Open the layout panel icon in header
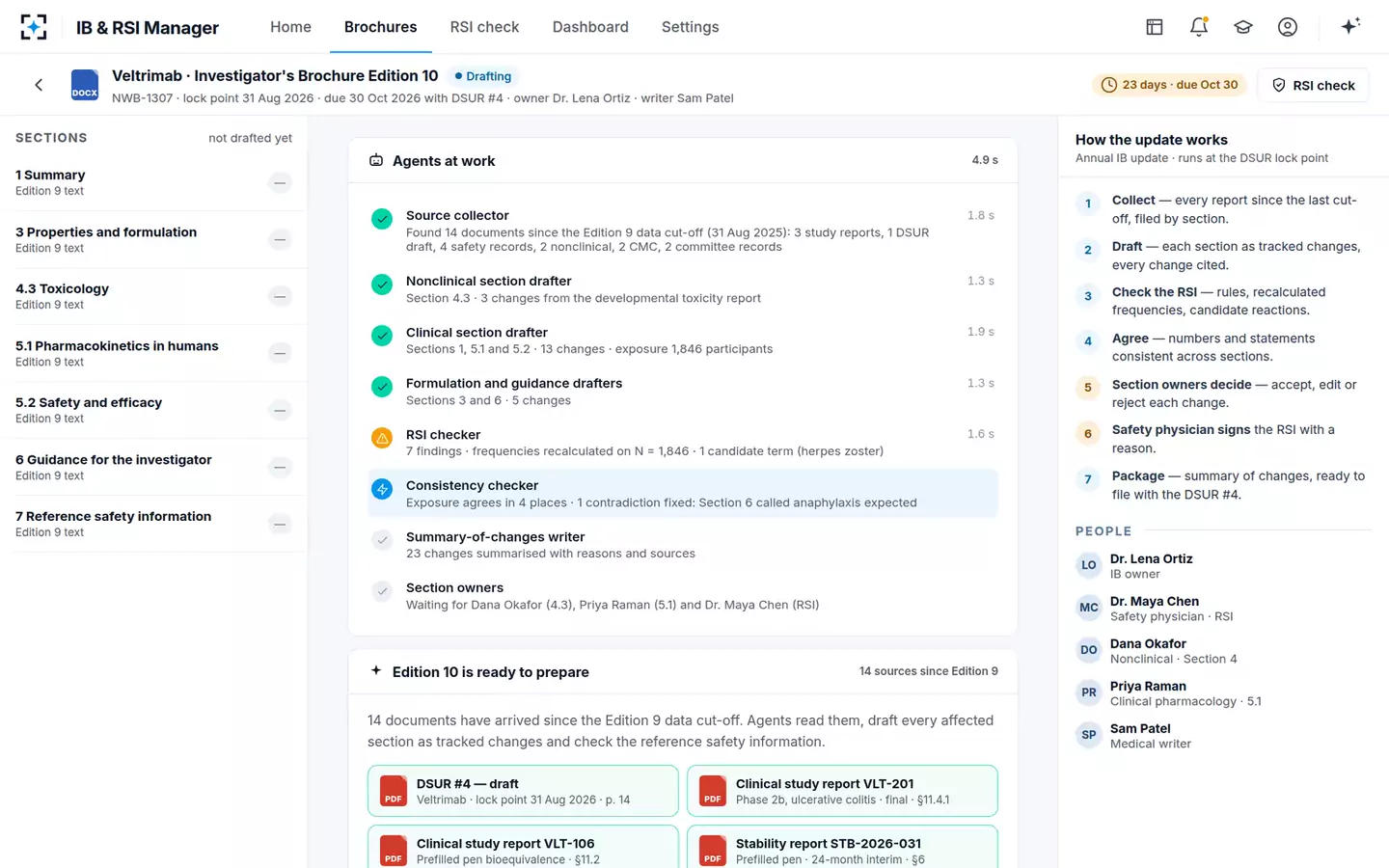The image size is (1389, 868). pyautogui.click(x=1155, y=27)
